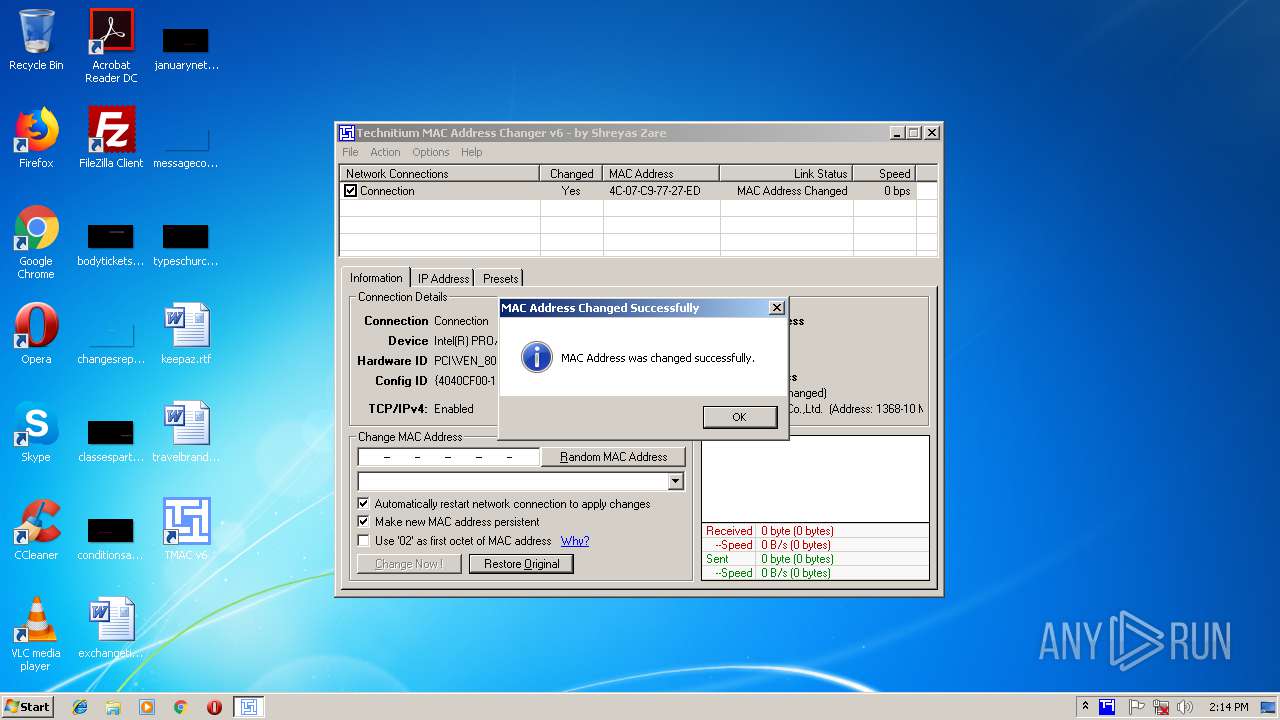The image size is (1280, 720).
Task: Click Random MAC Address button
Action: [x=613, y=457]
